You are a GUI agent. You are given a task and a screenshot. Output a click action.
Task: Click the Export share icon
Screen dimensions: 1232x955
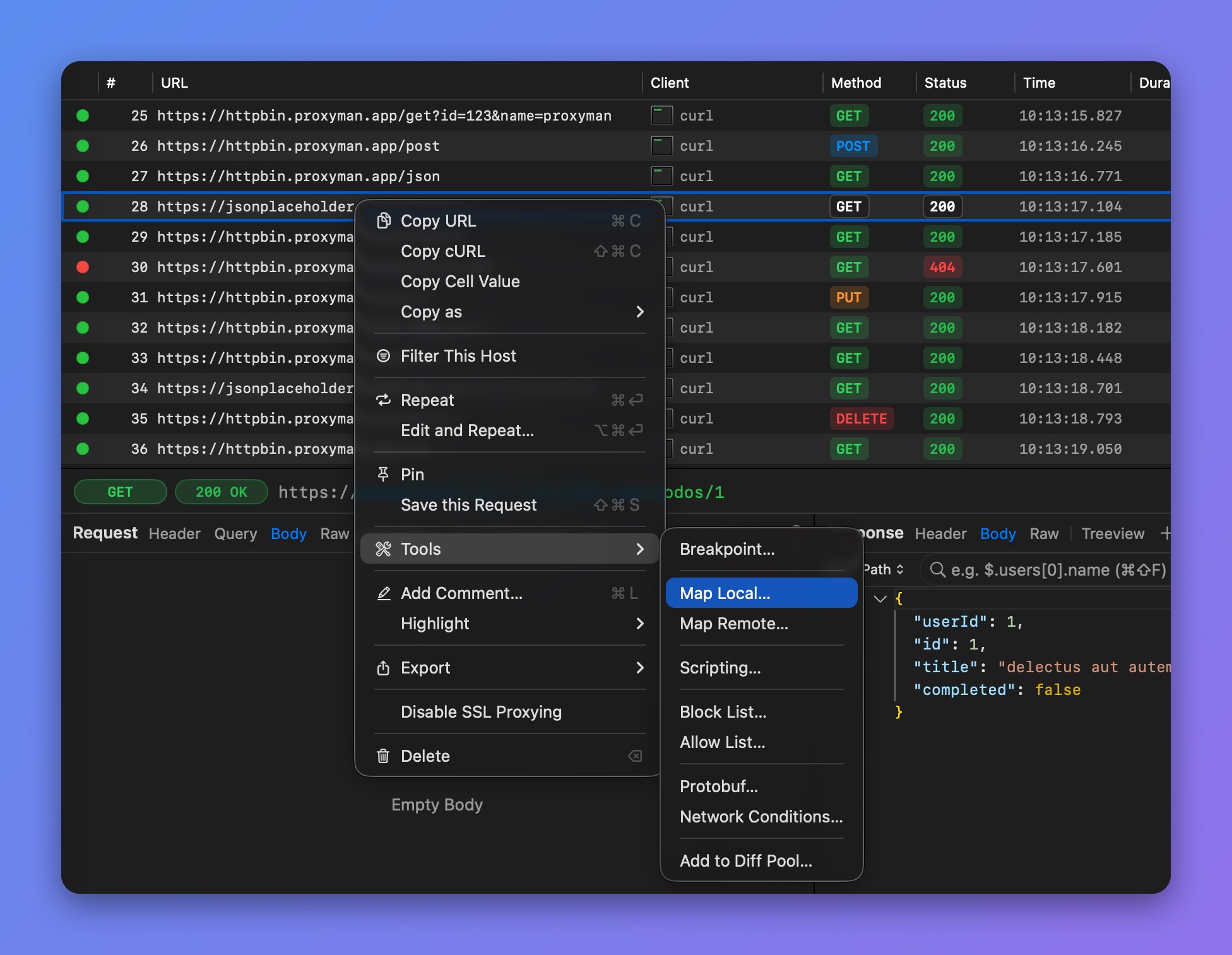383,668
